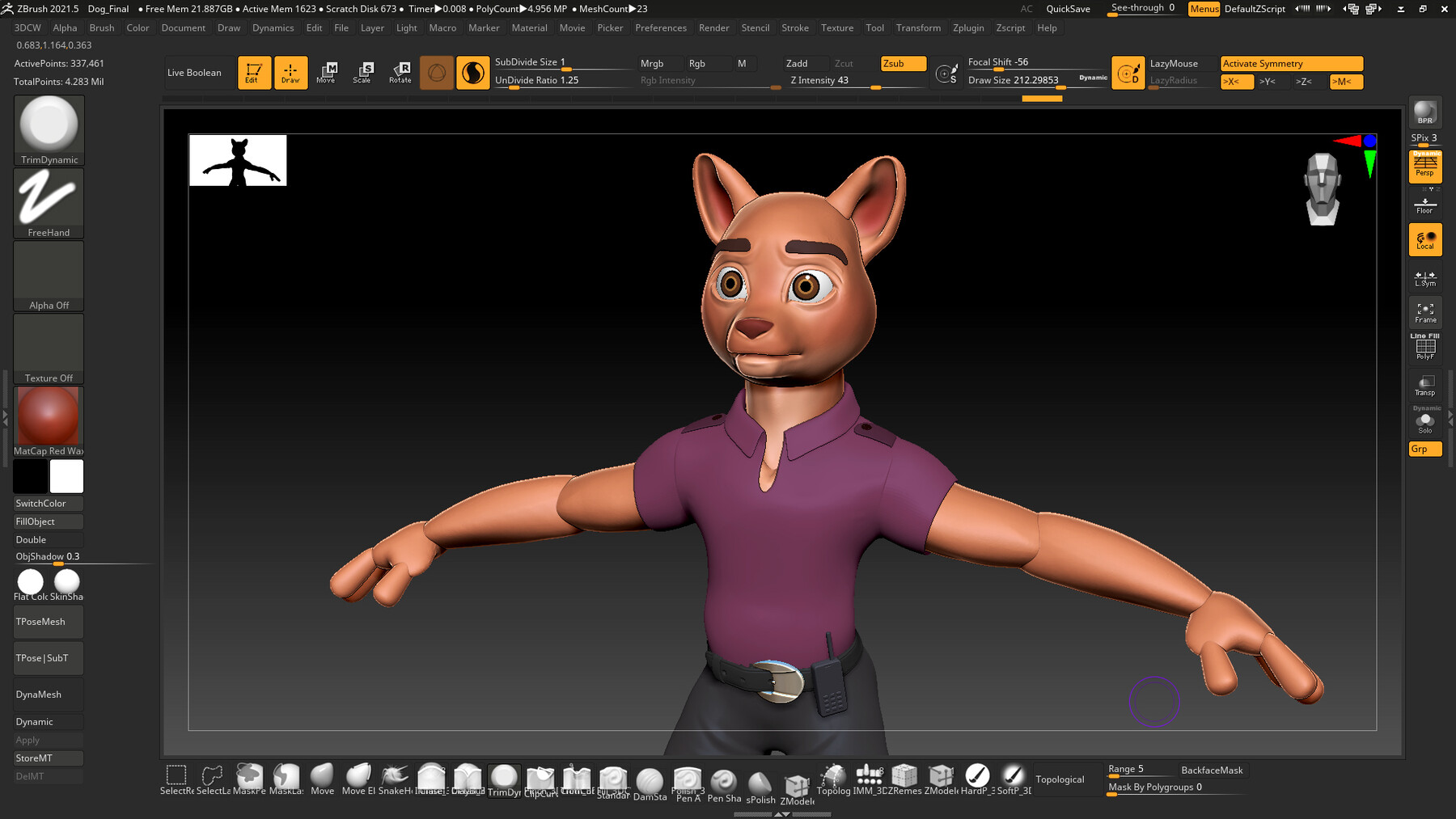Select the Rotate transform tool
The image size is (1456, 819).
(x=400, y=73)
